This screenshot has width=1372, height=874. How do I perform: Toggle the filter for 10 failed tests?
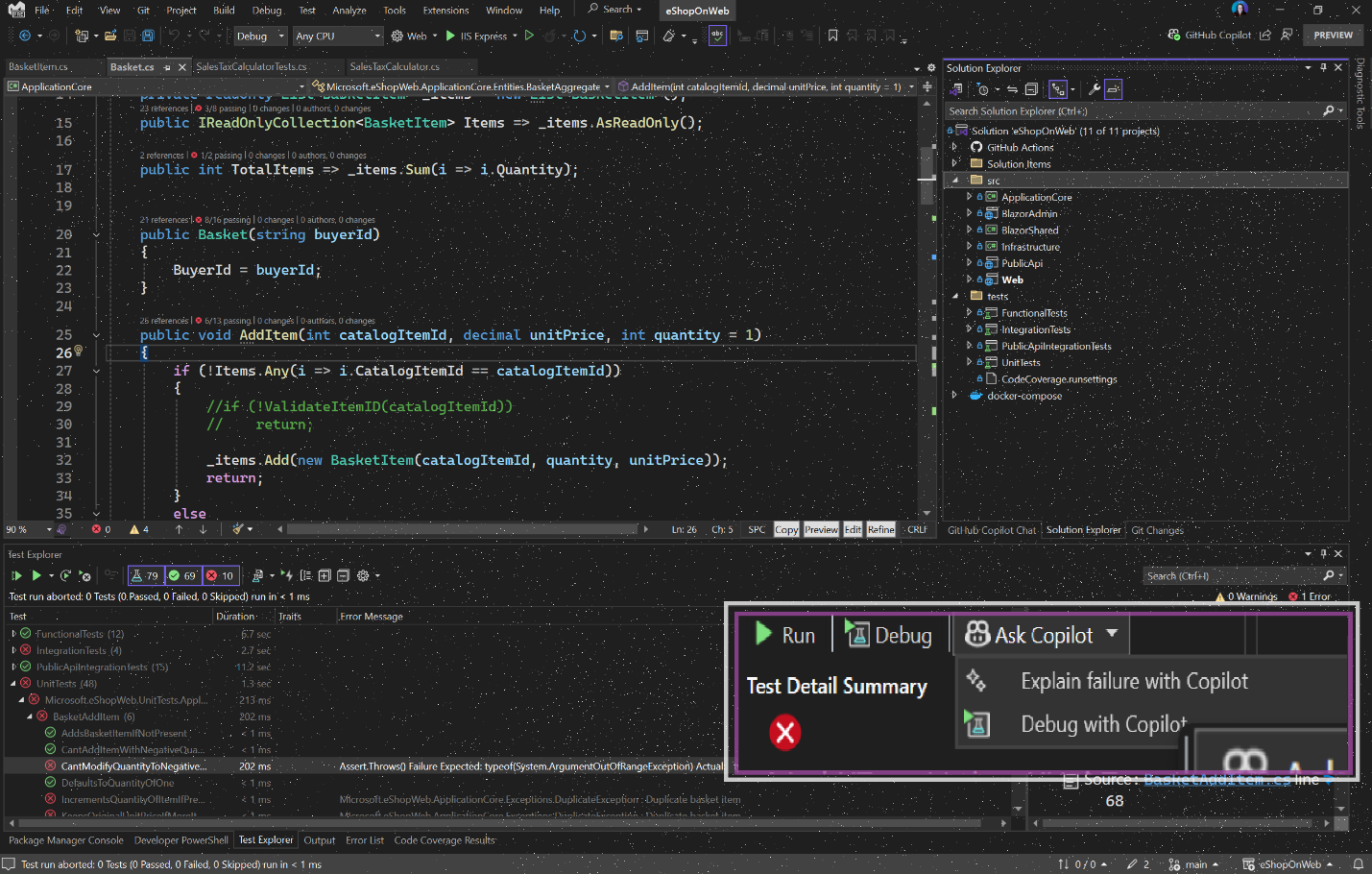click(220, 575)
